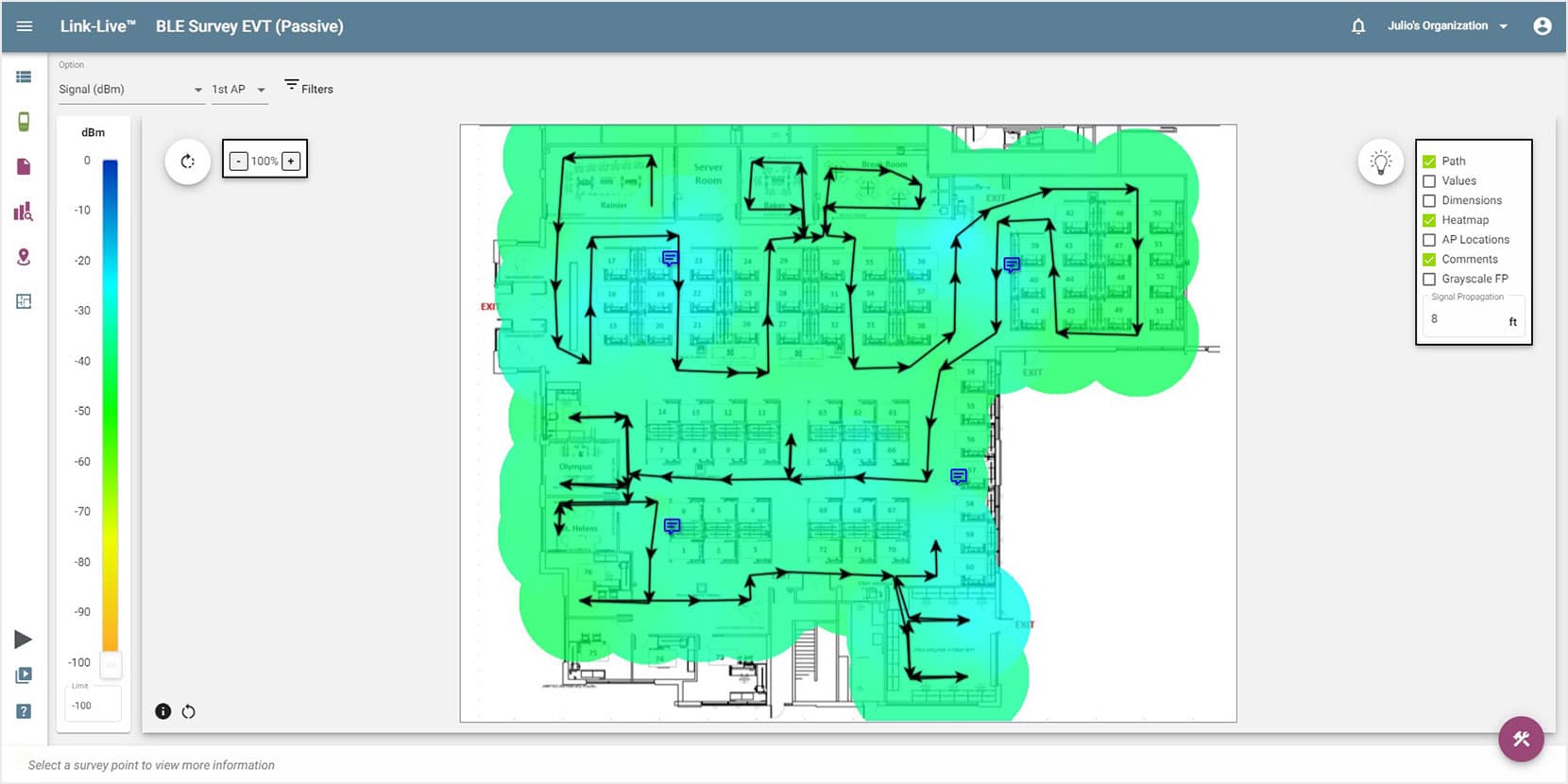Click the dBm scale slider handle
This screenshot has height=784, width=1568.
111,663
